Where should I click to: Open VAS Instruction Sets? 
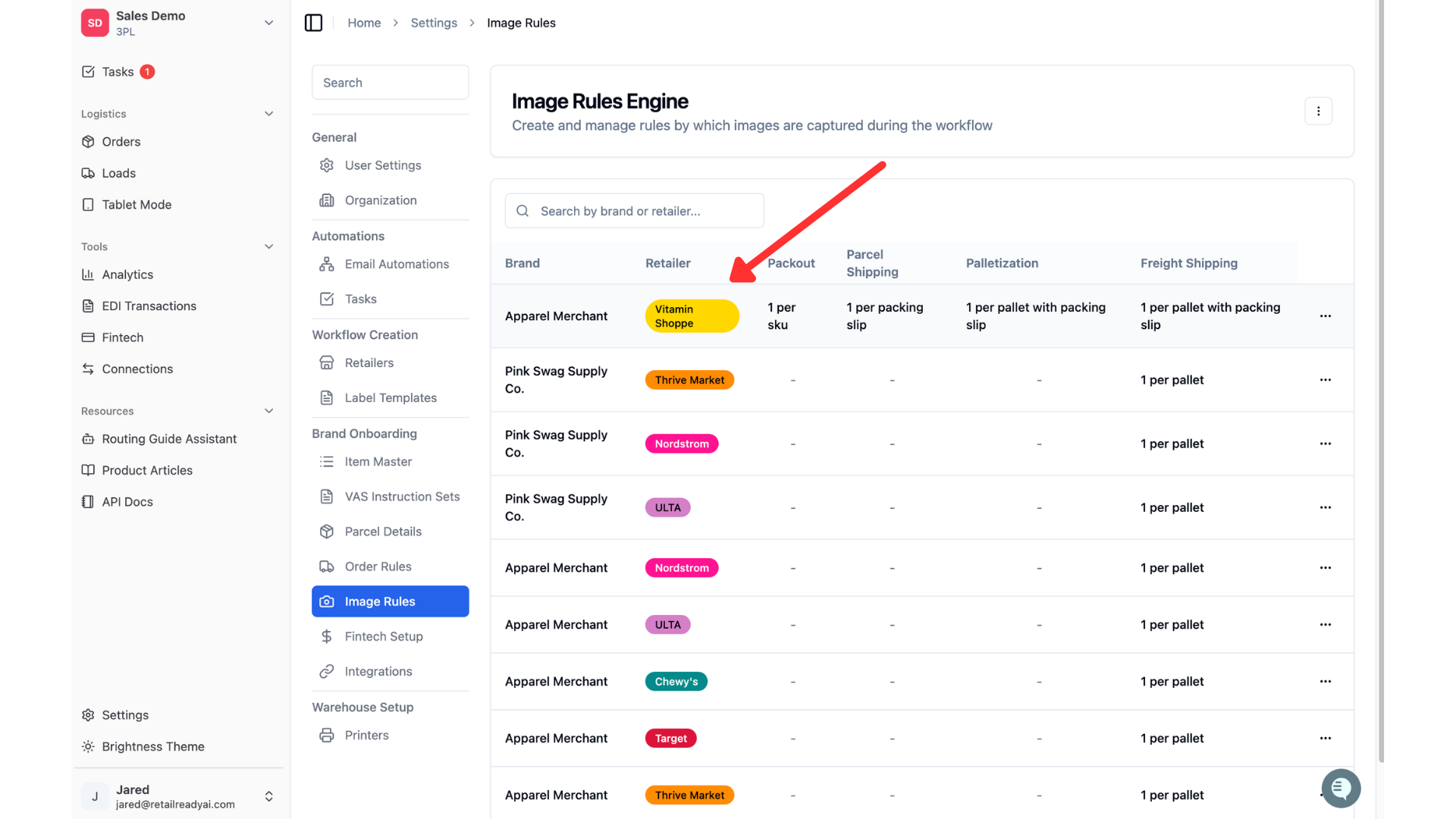pyautogui.click(x=390, y=497)
